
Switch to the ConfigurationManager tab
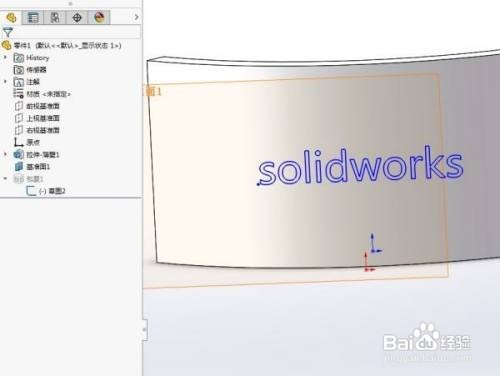coord(55,17)
